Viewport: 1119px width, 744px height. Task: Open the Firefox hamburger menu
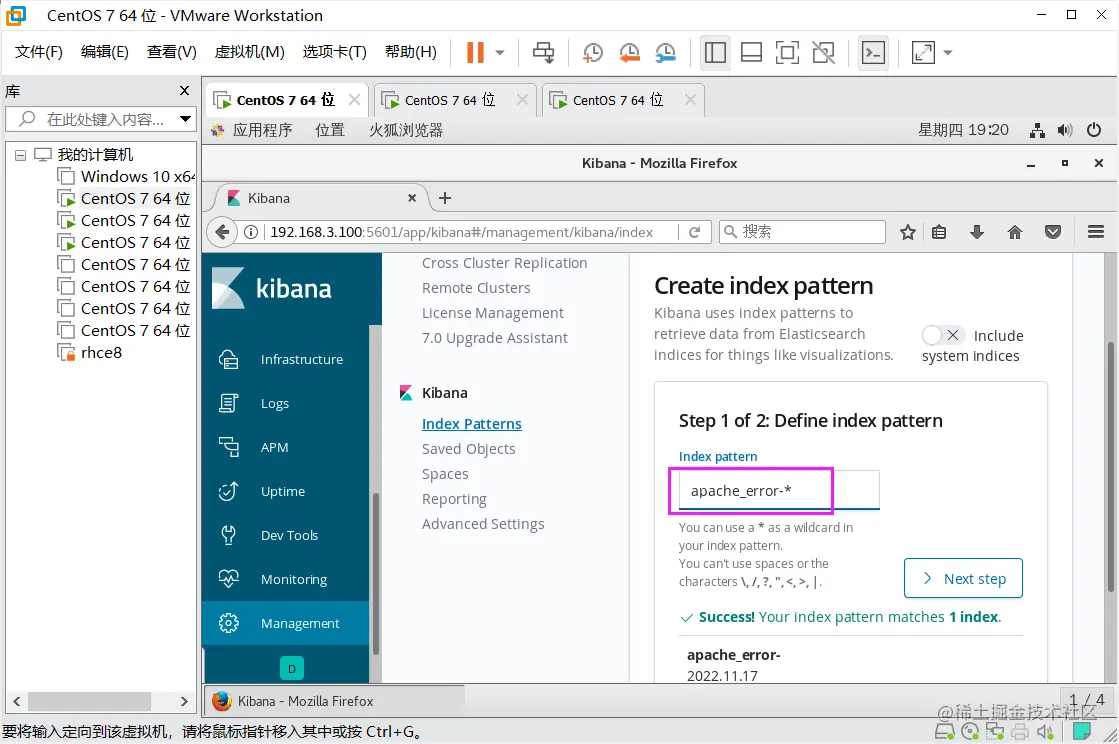pyautogui.click(x=1096, y=232)
